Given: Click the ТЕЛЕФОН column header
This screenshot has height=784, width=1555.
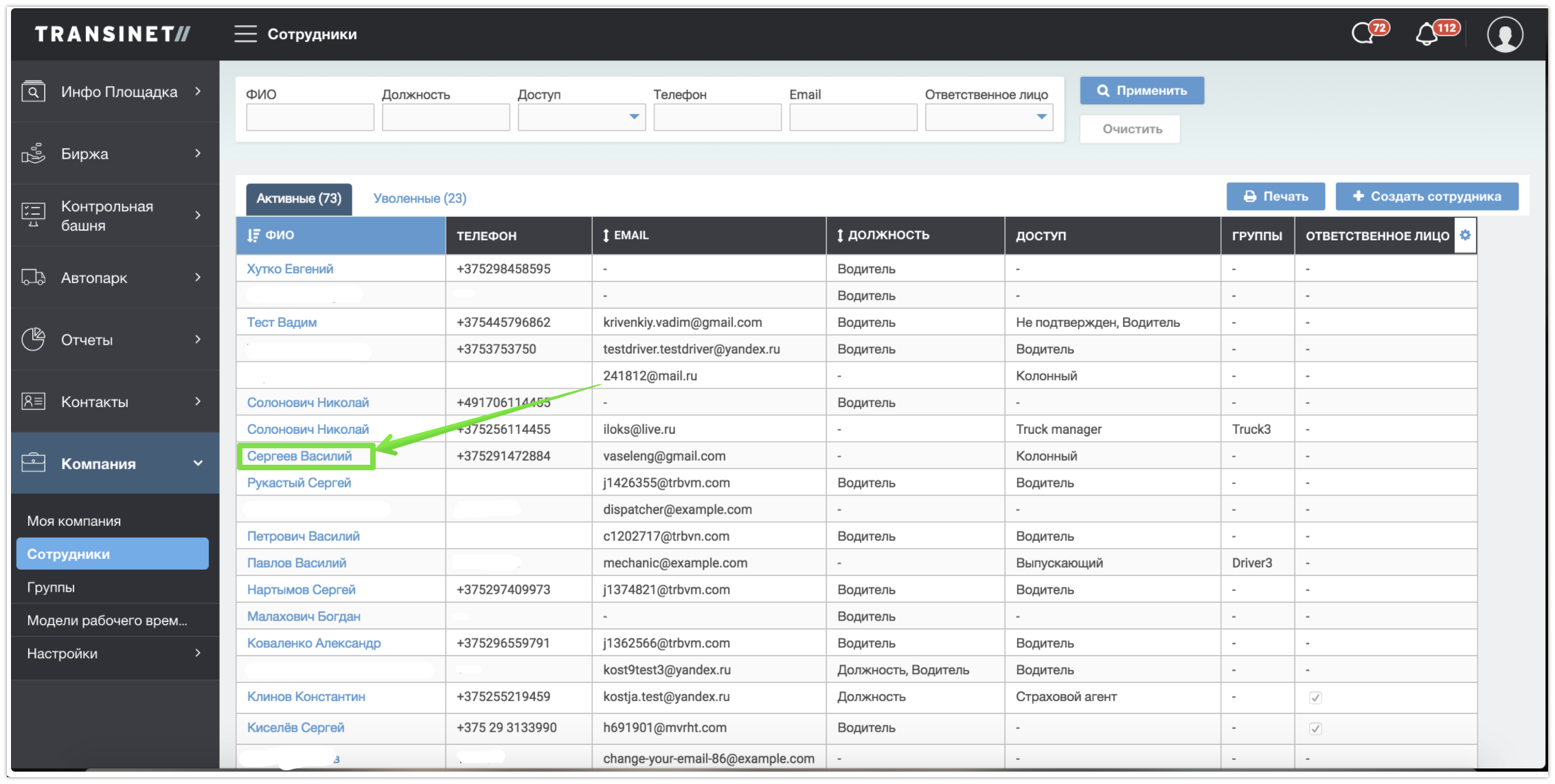Looking at the screenshot, I should click(x=519, y=235).
